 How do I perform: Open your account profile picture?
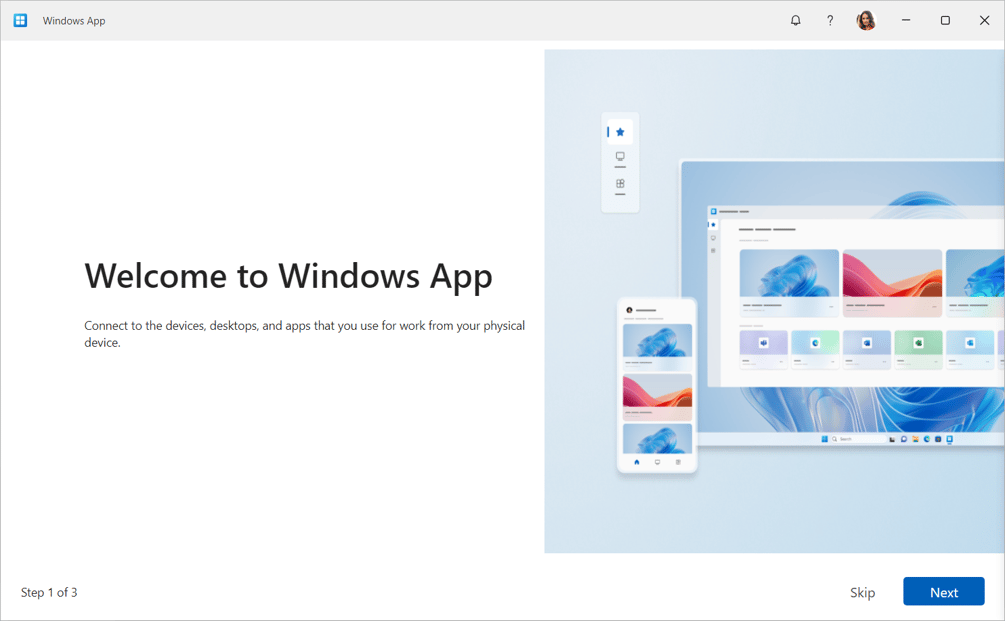pyautogui.click(x=866, y=20)
